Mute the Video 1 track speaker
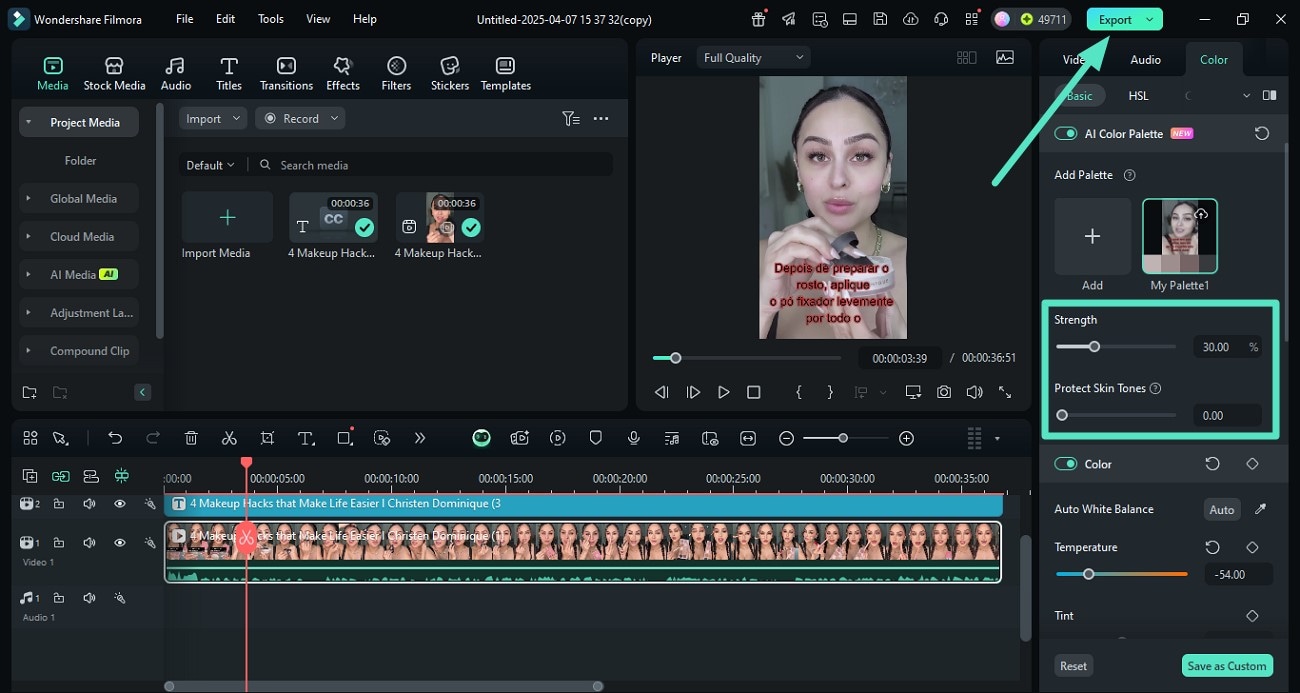The width and height of the screenshot is (1300, 693). pyautogui.click(x=89, y=543)
